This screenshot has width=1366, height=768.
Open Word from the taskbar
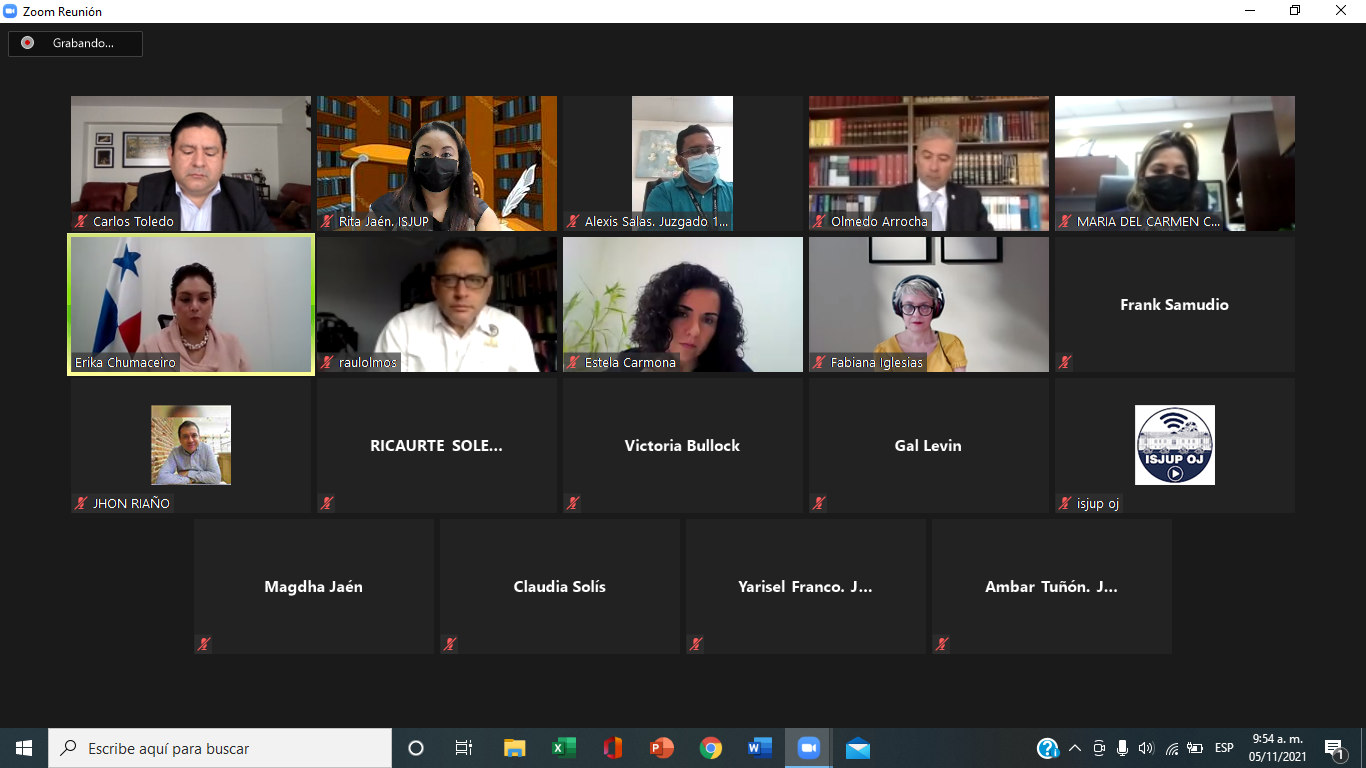759,748
